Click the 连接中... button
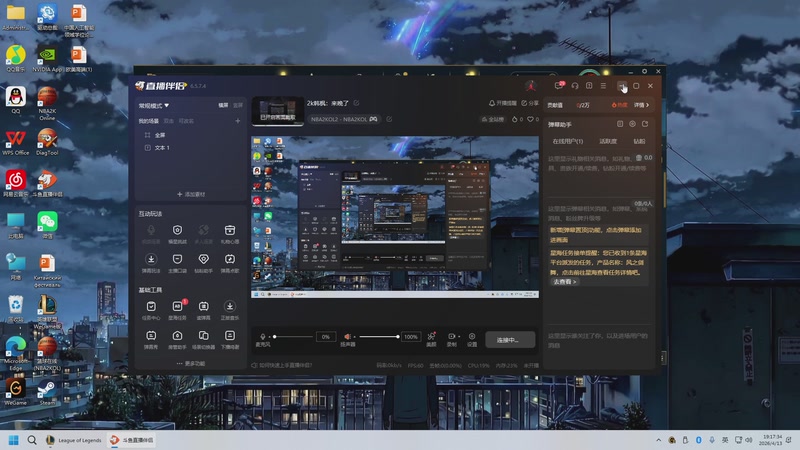 (510, 340)
